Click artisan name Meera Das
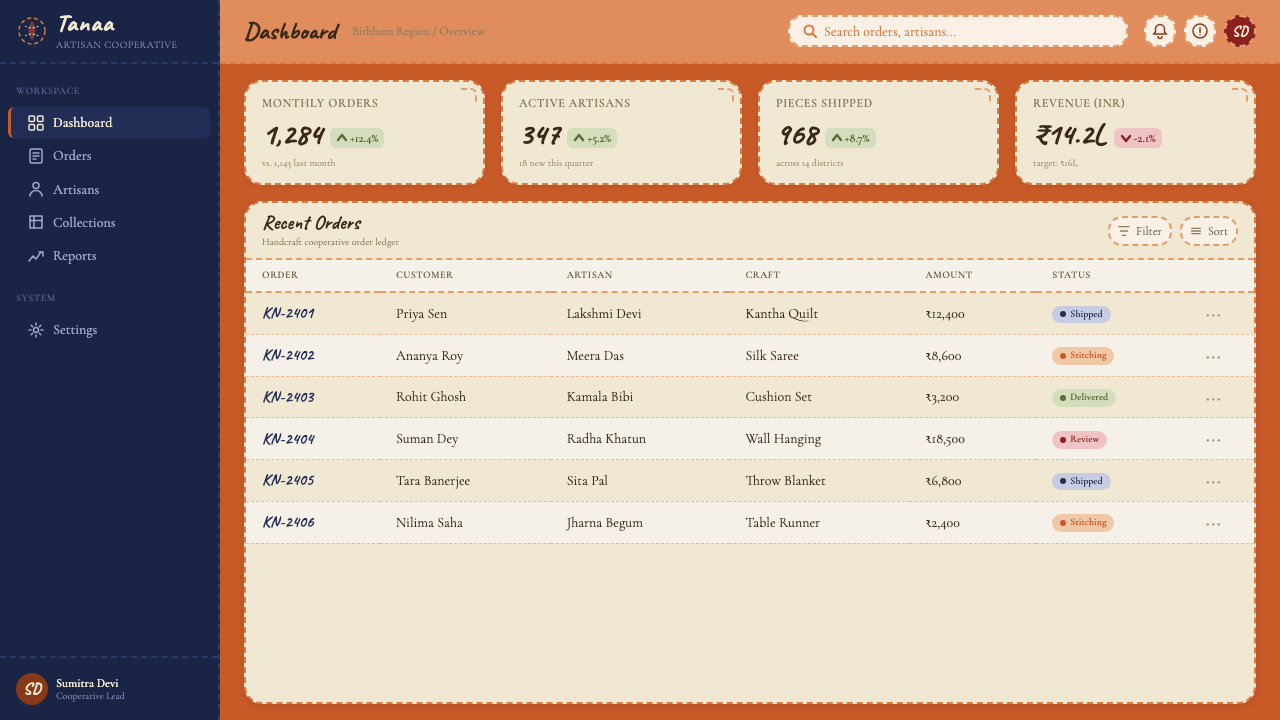 tap(595, 356)
